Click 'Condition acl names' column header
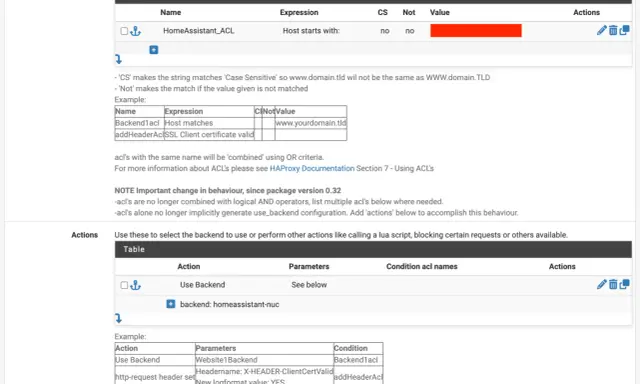 coord(422,266)
